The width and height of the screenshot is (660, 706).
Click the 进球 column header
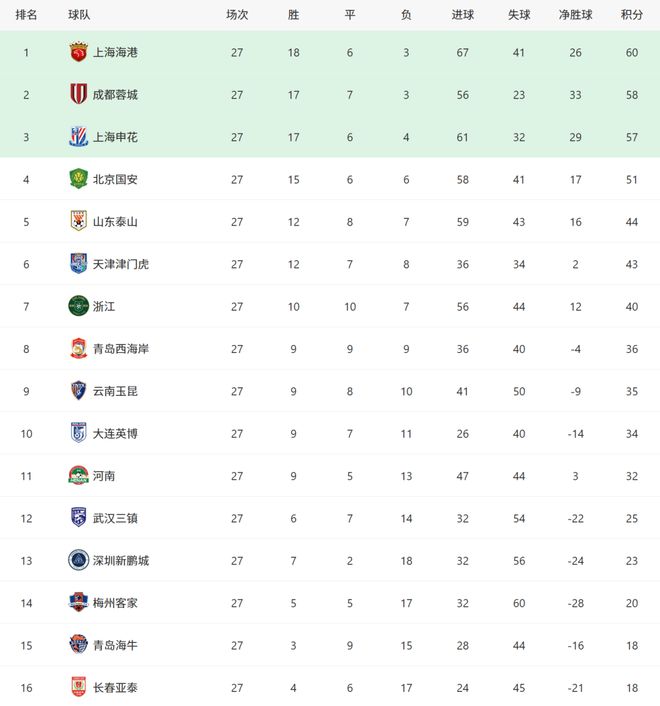click(462, 15)
